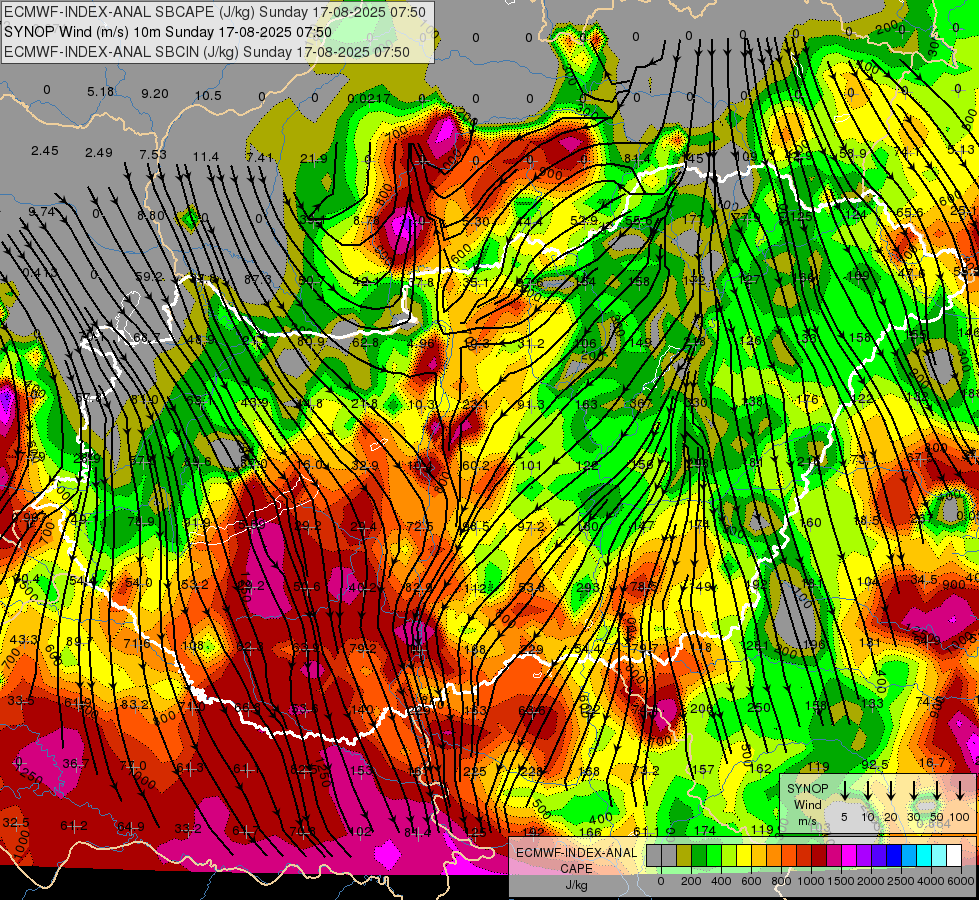Click the map value 9.74
This screenshot has height=900, width=979.
[x=42, y=212]
